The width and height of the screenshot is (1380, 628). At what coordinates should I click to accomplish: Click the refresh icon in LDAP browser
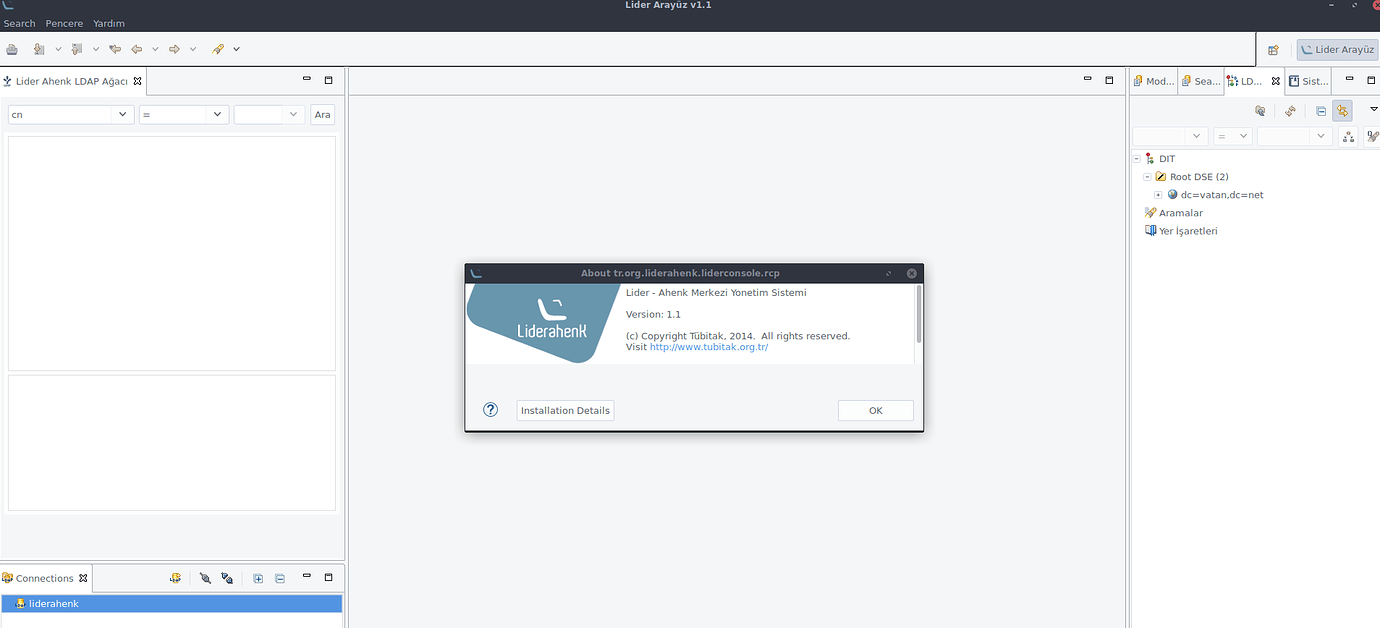coord(1291,111)
